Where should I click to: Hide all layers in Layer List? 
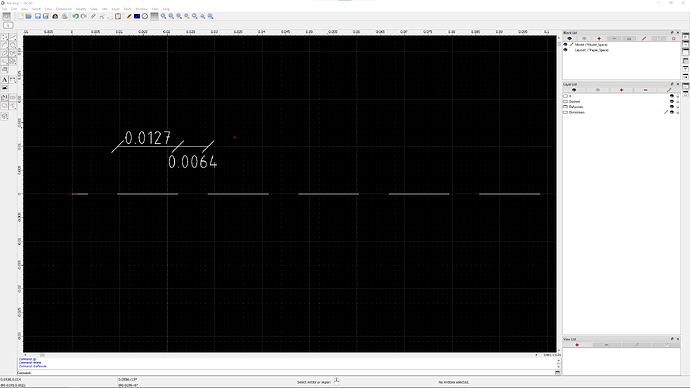598,90
